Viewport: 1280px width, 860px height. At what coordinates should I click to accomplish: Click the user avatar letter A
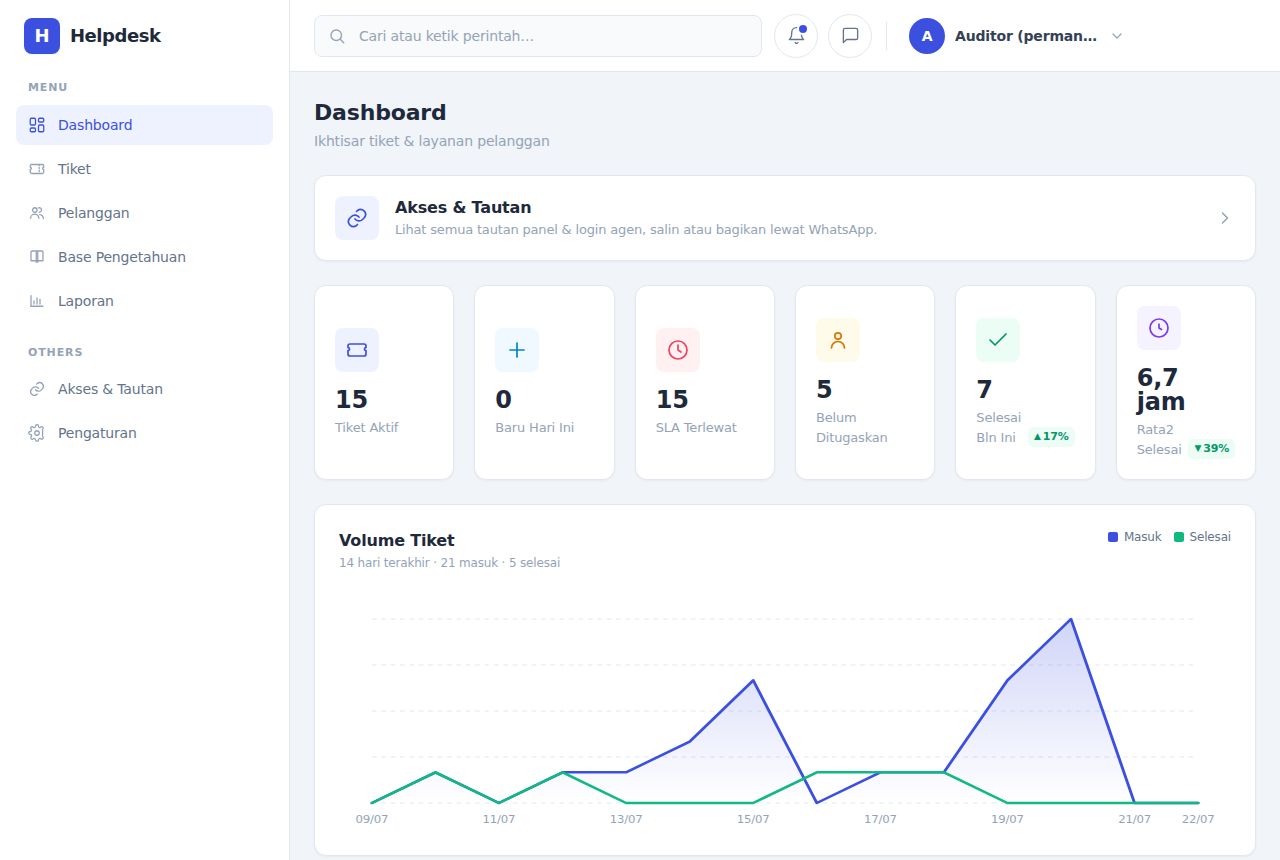(x=927, y=36)
